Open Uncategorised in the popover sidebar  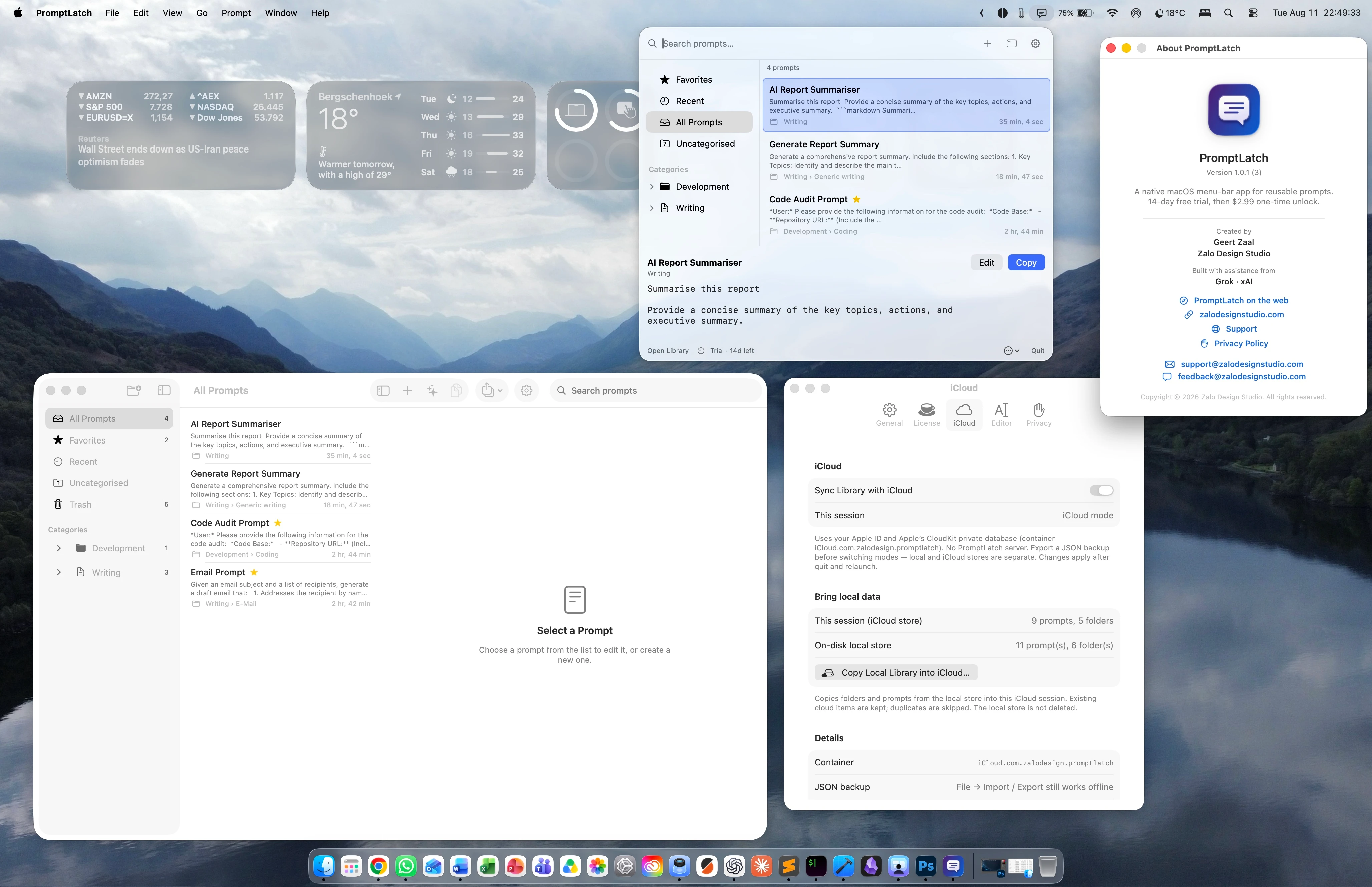point(698,144)
